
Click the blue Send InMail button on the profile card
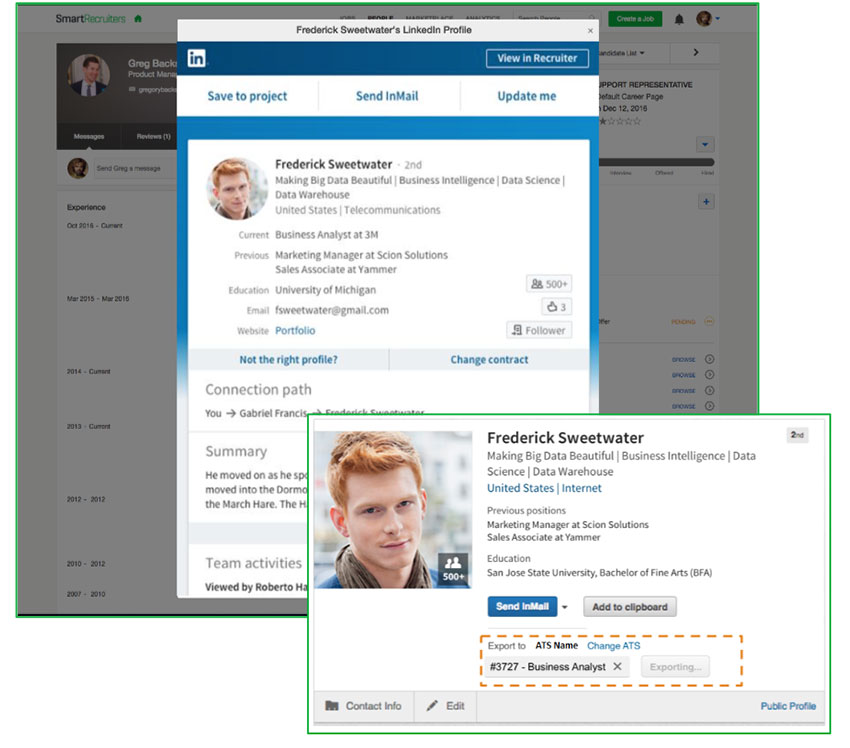(x=522, y=607)
